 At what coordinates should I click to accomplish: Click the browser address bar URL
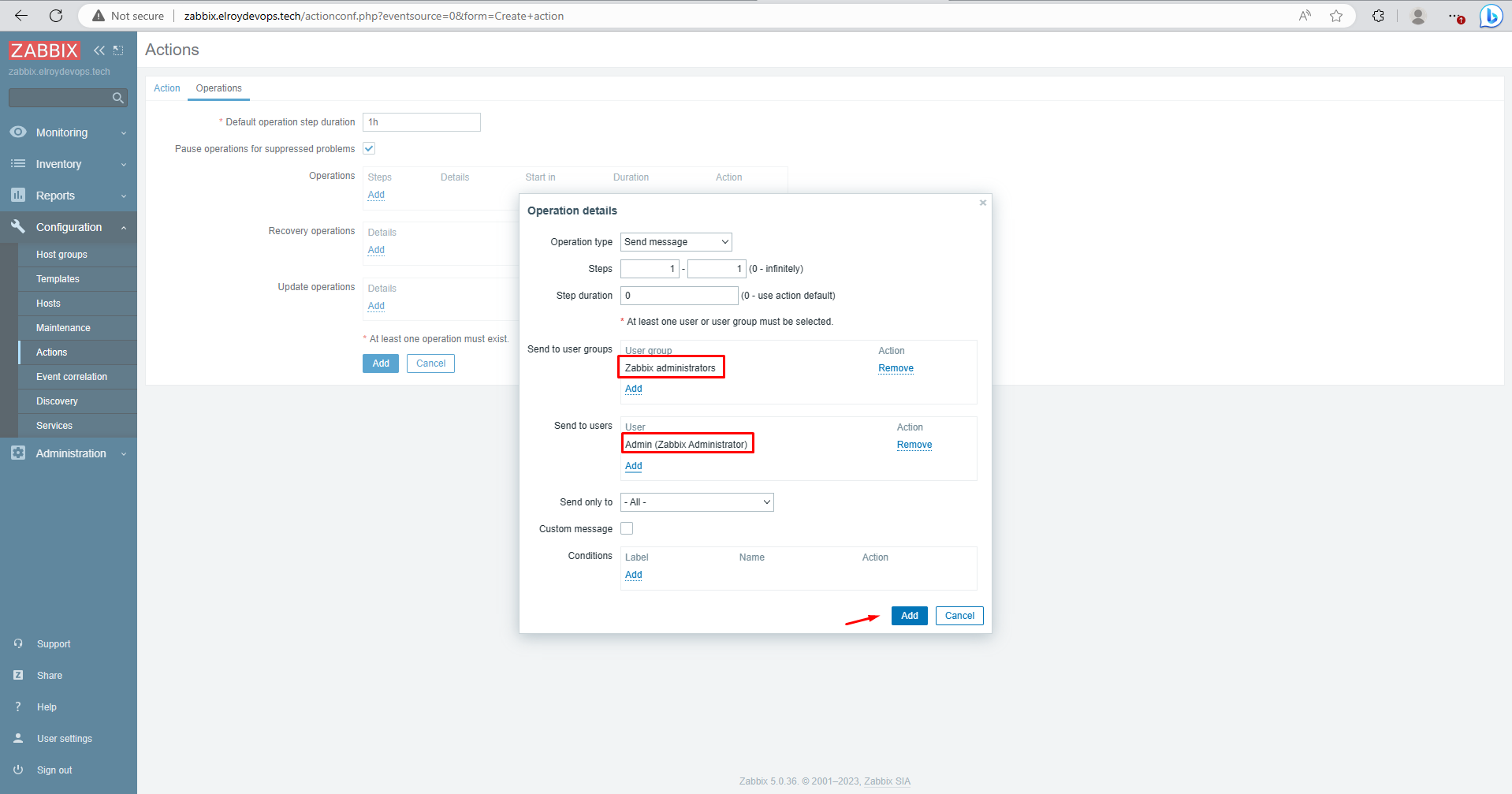click(374, 16)
